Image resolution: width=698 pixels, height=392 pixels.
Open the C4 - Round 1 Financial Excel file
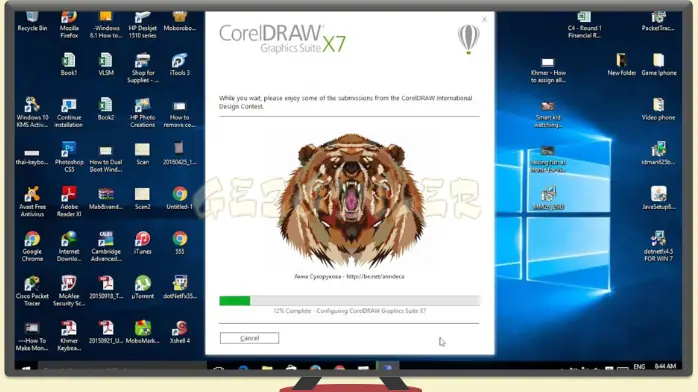[584, 25]
